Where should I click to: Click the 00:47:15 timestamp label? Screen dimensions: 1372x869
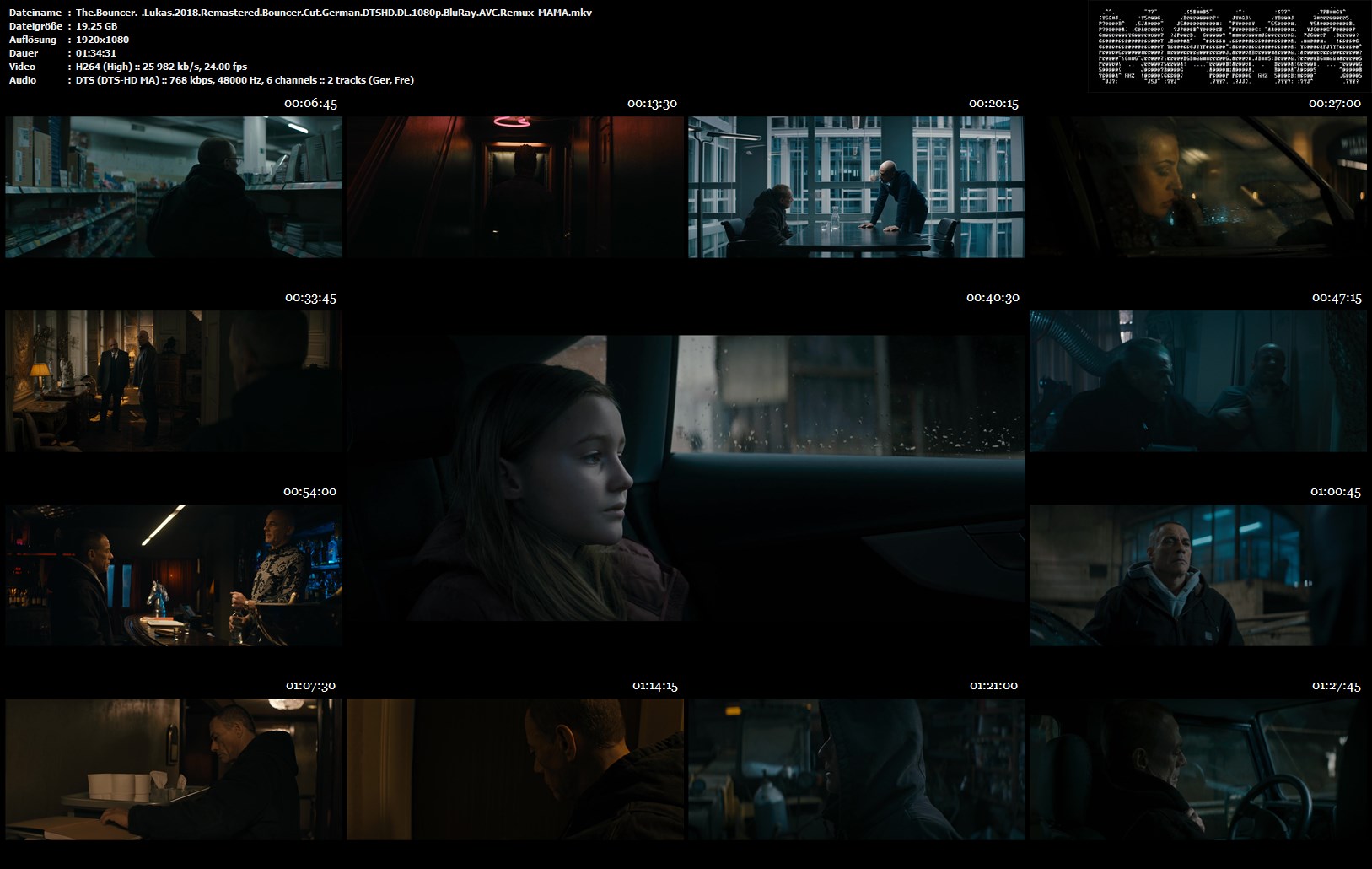pyautogui.click(x=1337, y=298)
